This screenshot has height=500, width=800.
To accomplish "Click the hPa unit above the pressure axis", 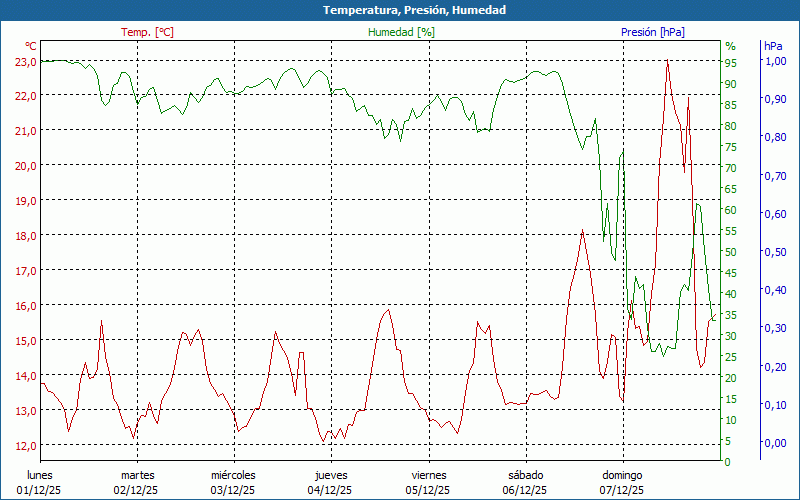I will click(x=773, y=46).
